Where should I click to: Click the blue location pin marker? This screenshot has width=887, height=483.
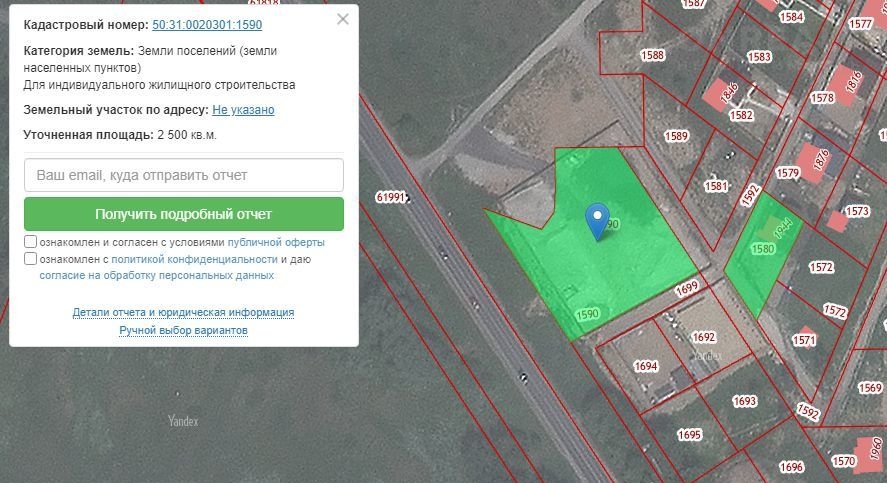tap(597, 218)
